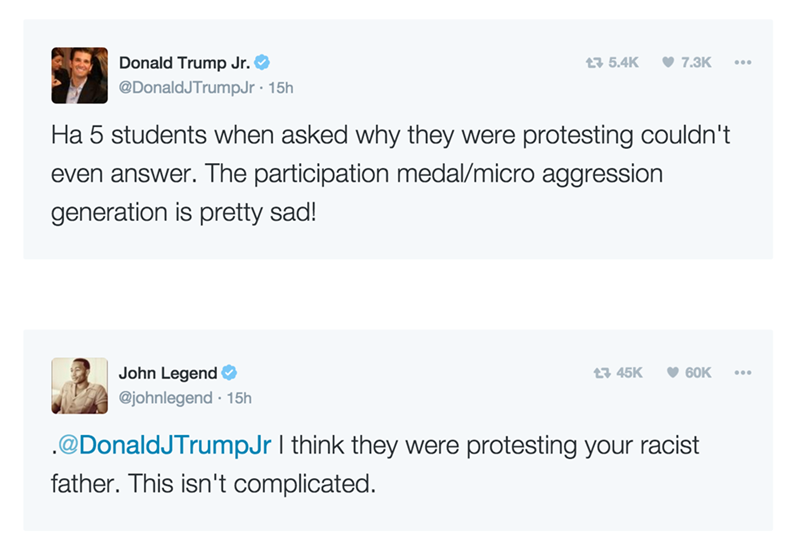
Task: Click the John Legend display name
Action: pyautogui.click(x=168, y=373)
